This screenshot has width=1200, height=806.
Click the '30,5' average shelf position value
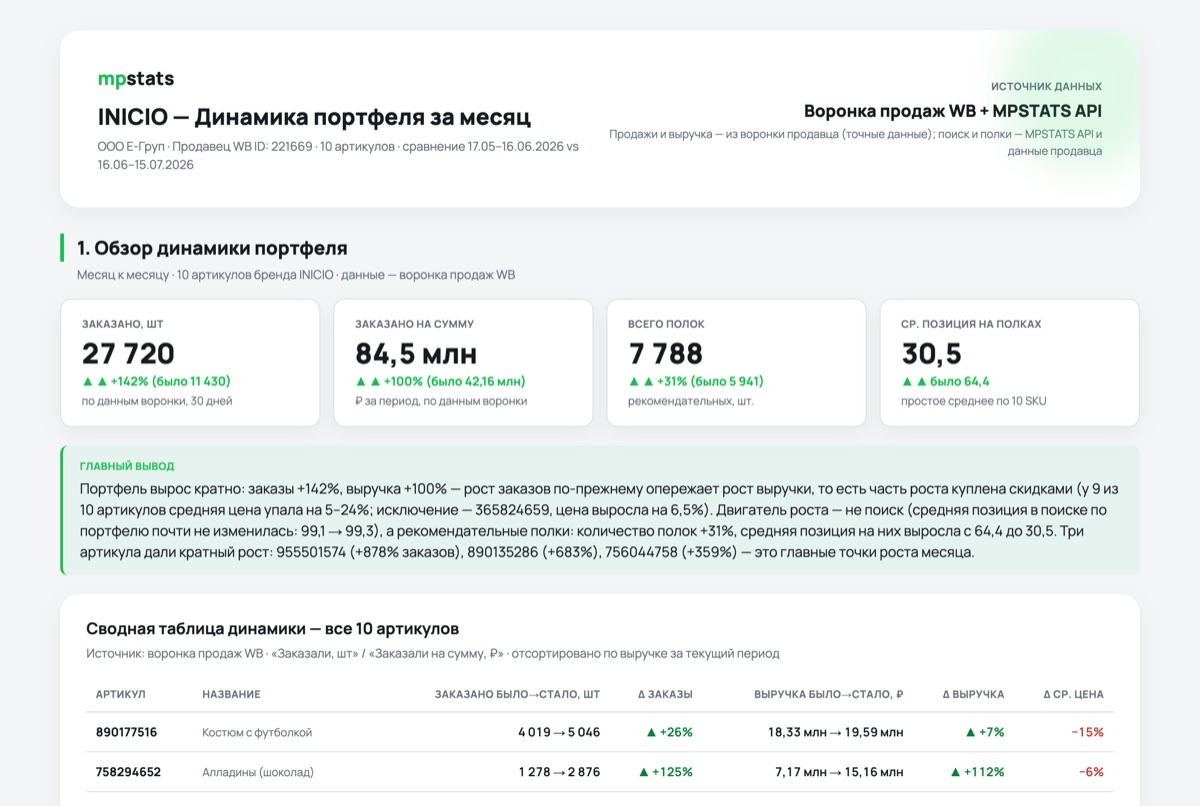(x=931, y=353)
